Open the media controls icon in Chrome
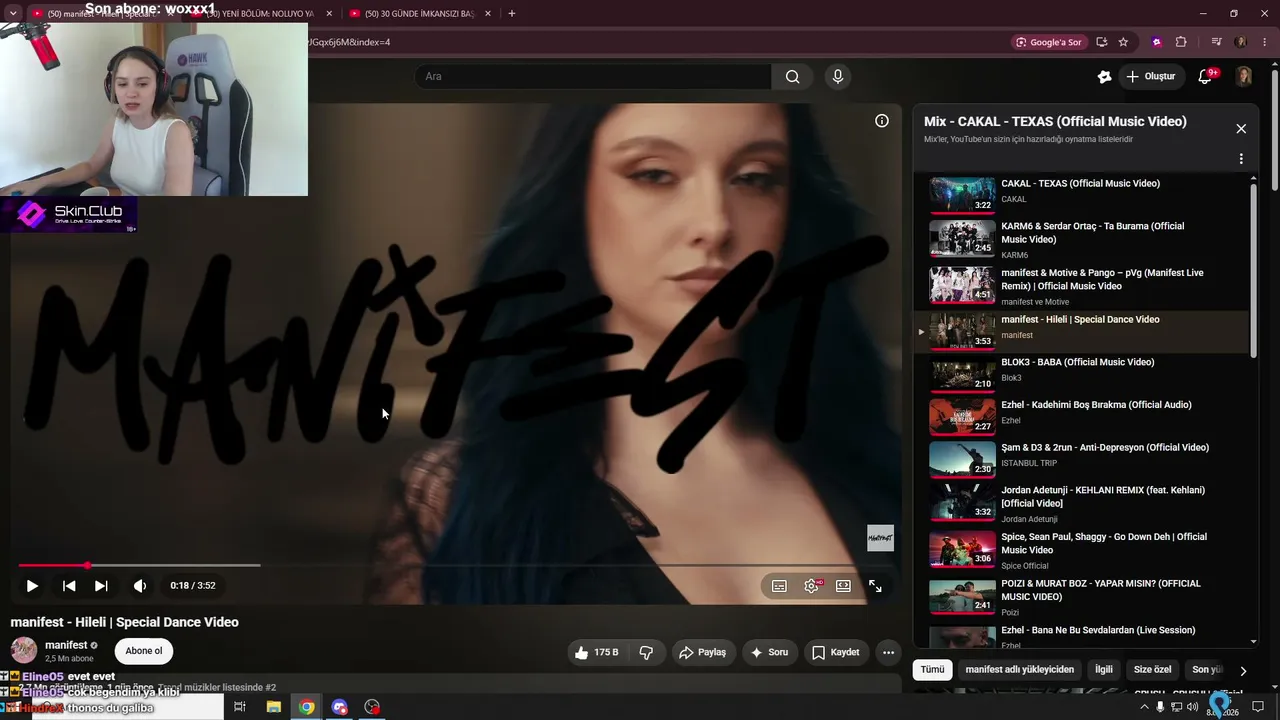1280x720 pixels. [x=1216, y=42]
